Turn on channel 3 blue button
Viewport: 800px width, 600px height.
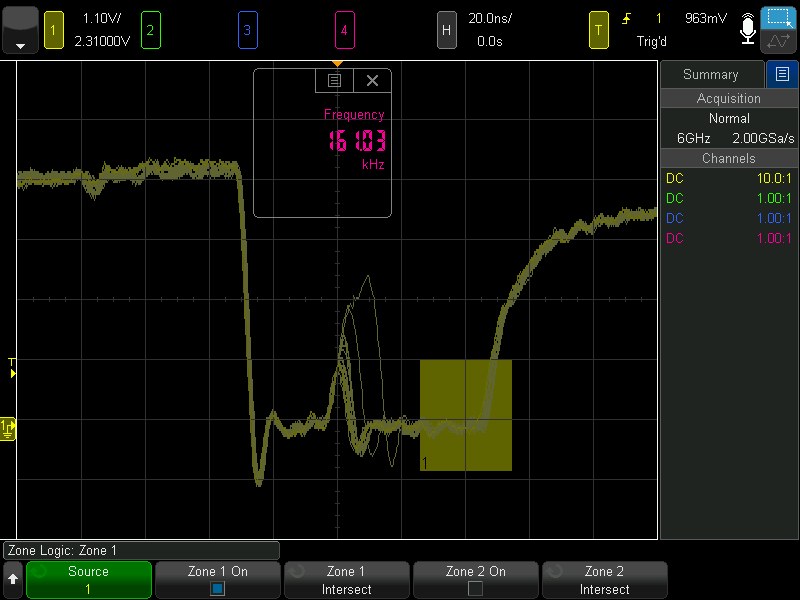tap(247, 31)
